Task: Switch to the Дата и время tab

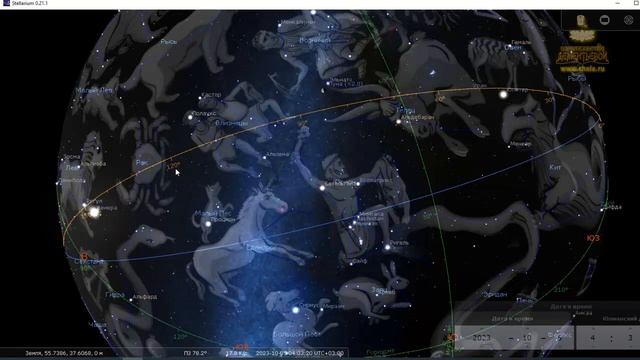Action: click(512, 318)
